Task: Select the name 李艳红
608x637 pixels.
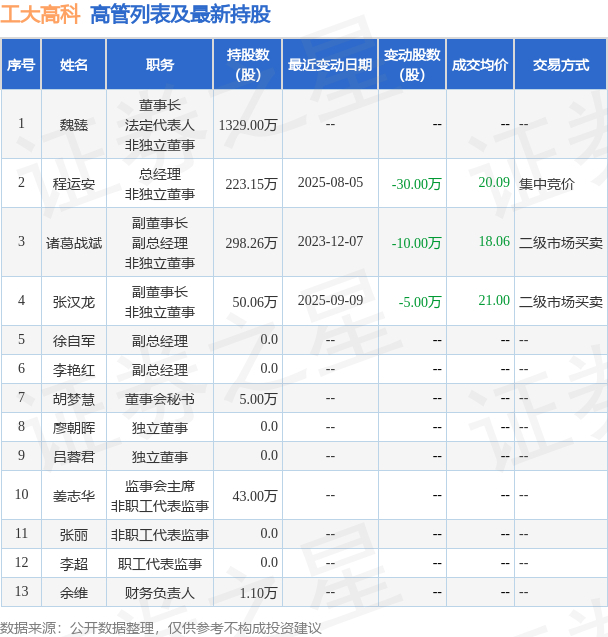Action: pyautogui.click(x=74, y=369)
